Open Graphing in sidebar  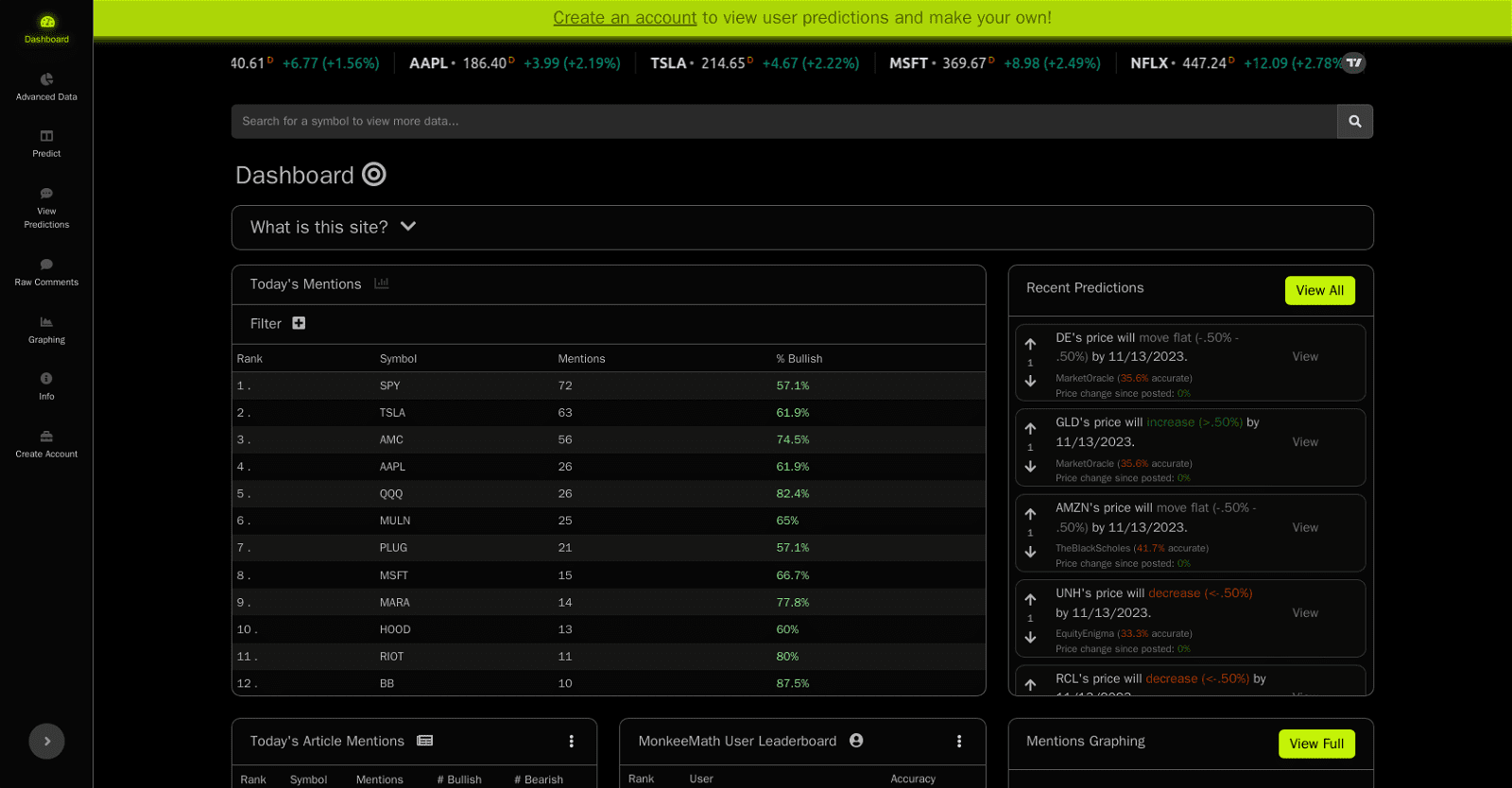coord(46,330)
